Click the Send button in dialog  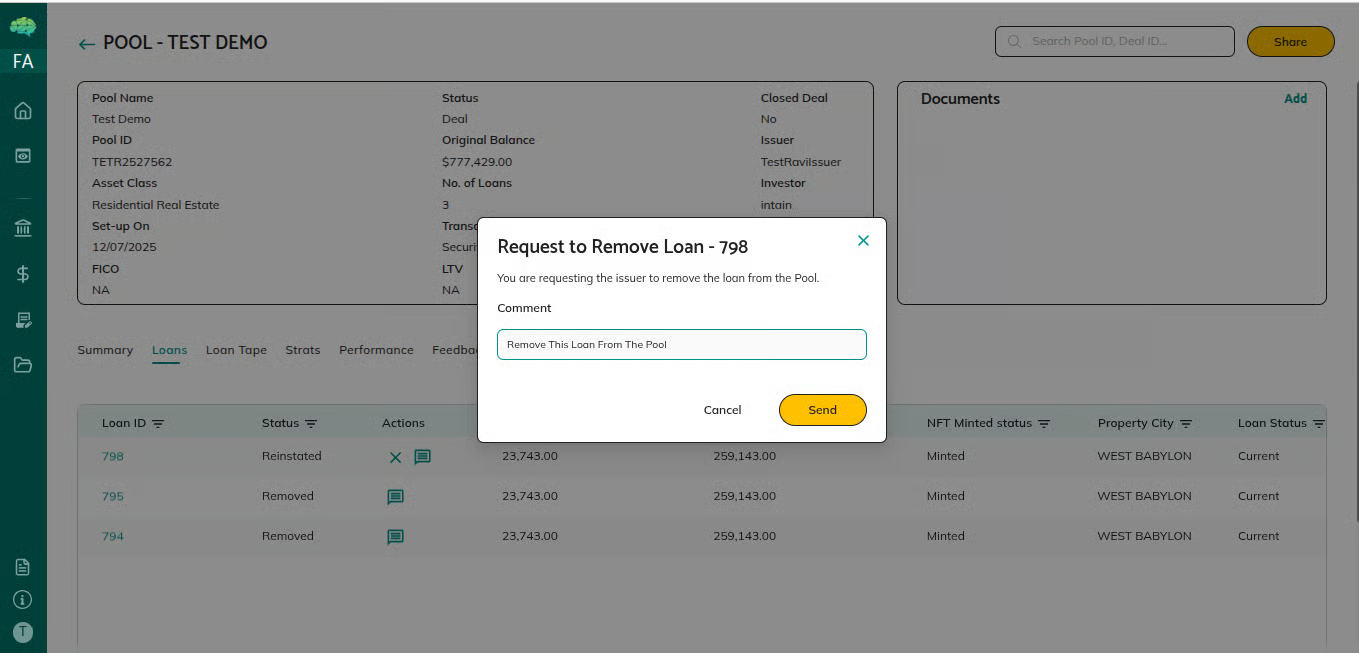[x=822, y=410]
